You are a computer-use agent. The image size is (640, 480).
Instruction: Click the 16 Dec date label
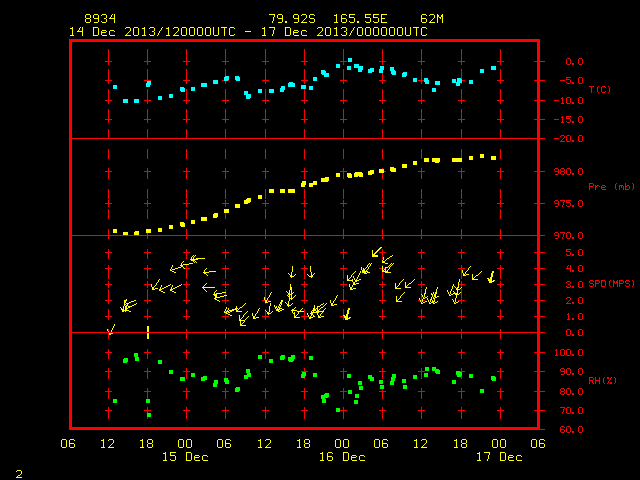click(342, 457)
